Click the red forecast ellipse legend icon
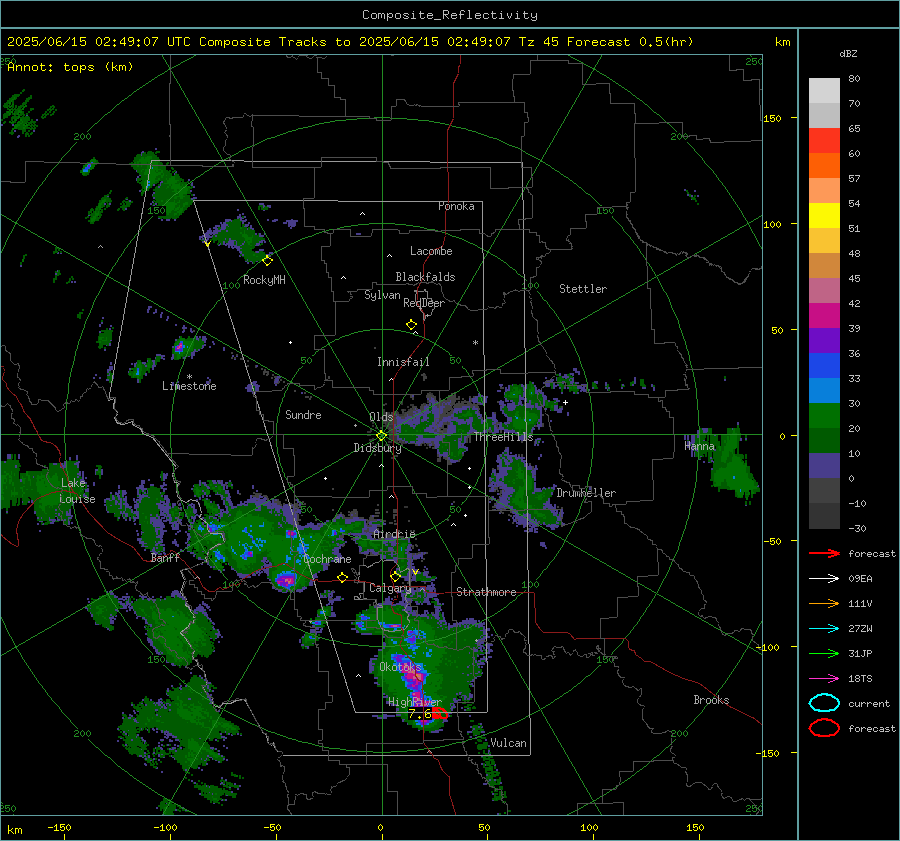Screen dimensions: 900x841 tap(824, 728)
